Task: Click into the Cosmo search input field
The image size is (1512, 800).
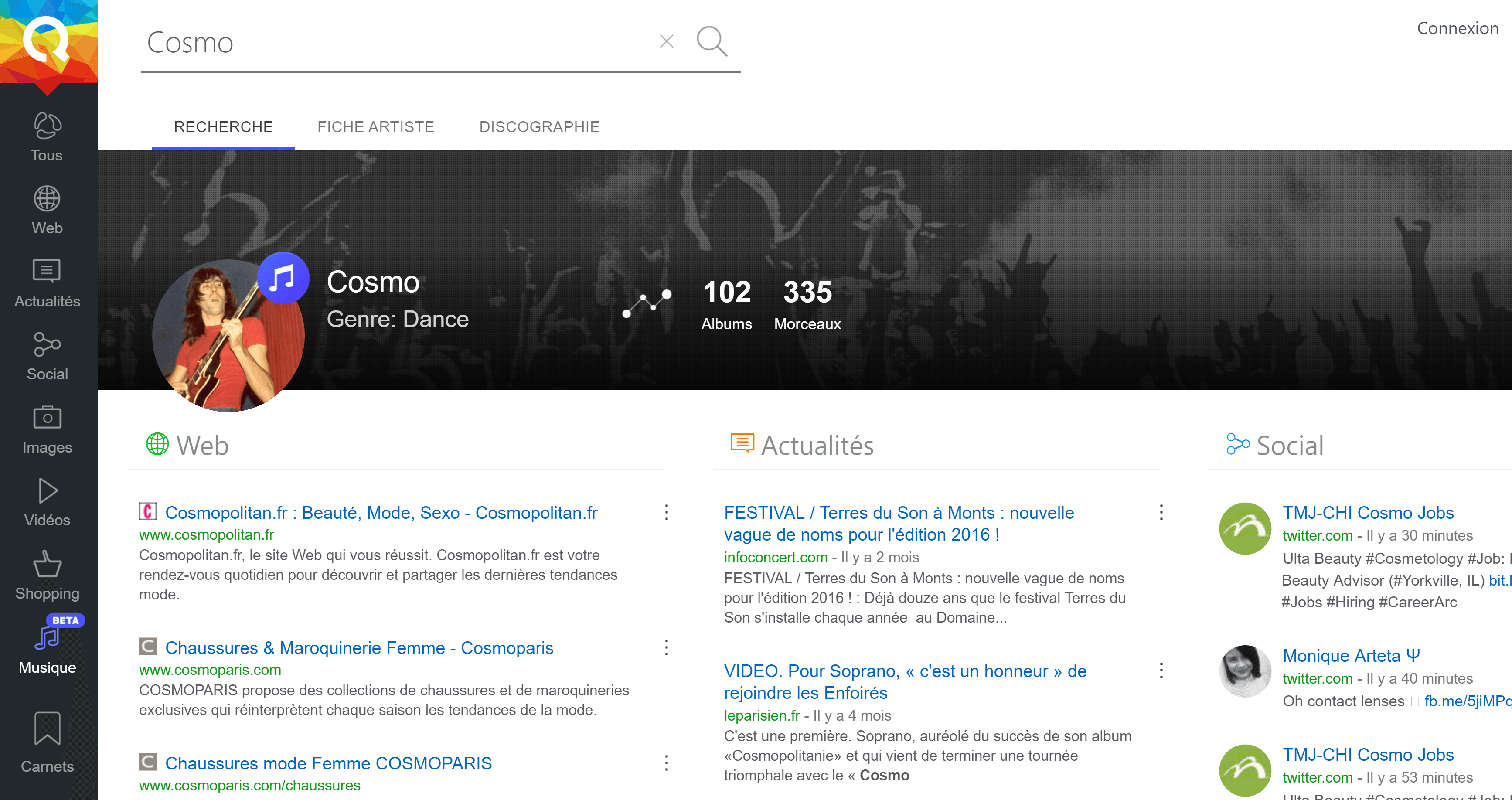Action: [399, 42]
